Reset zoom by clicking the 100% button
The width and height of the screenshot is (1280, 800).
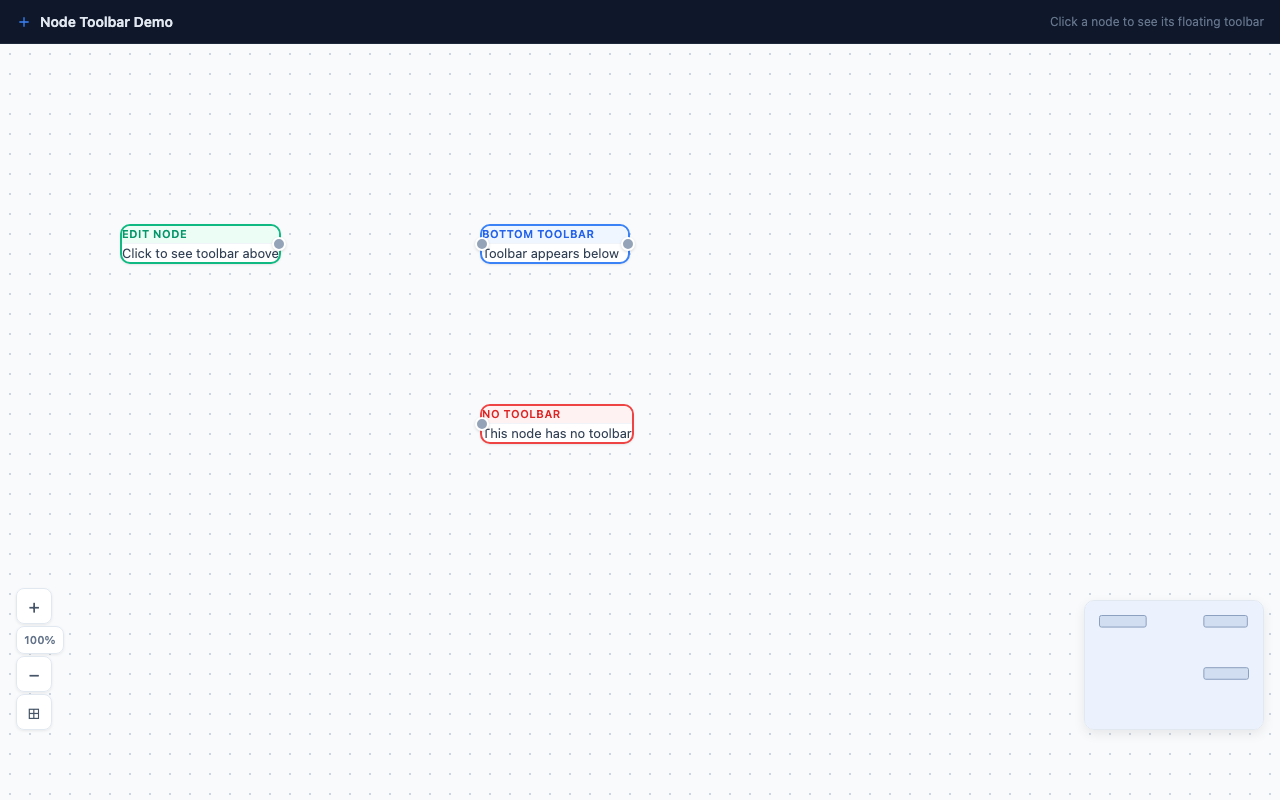point(39,640)
